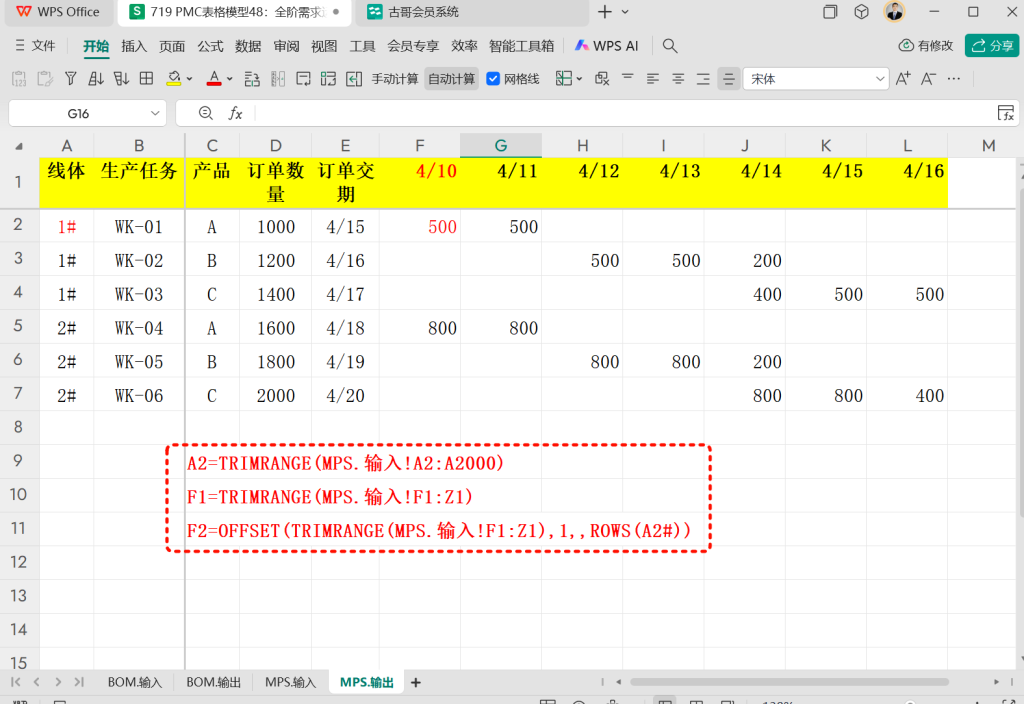Open the Name Box dropdown arrow
1024x704 pixels.
pyautogui.click(x=155, y=114)
